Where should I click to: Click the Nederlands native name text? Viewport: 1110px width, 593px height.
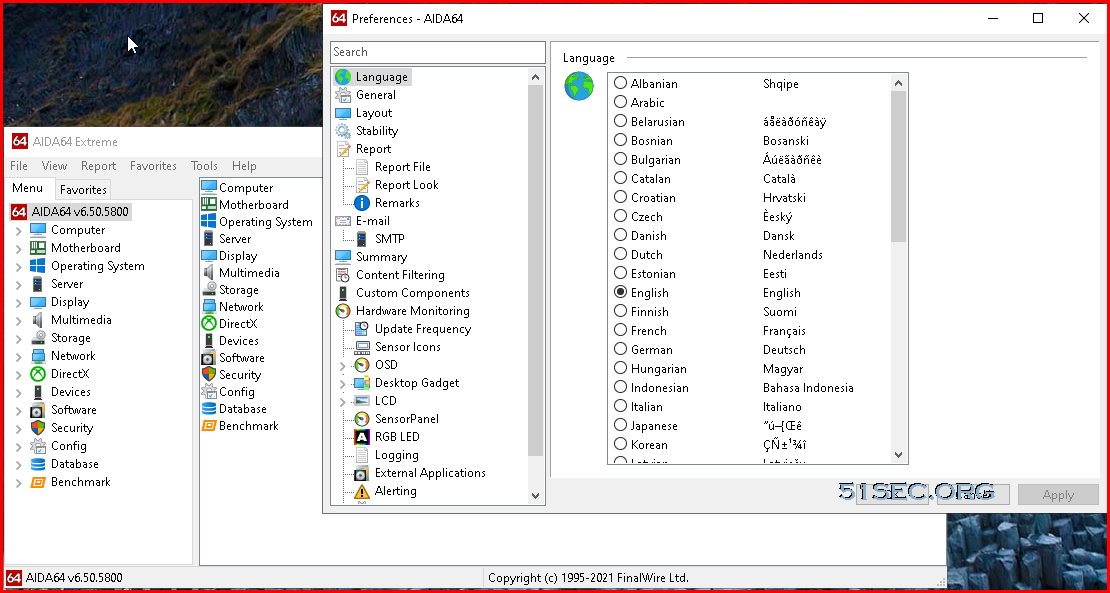pyautogui.click(x=793, y=255)
